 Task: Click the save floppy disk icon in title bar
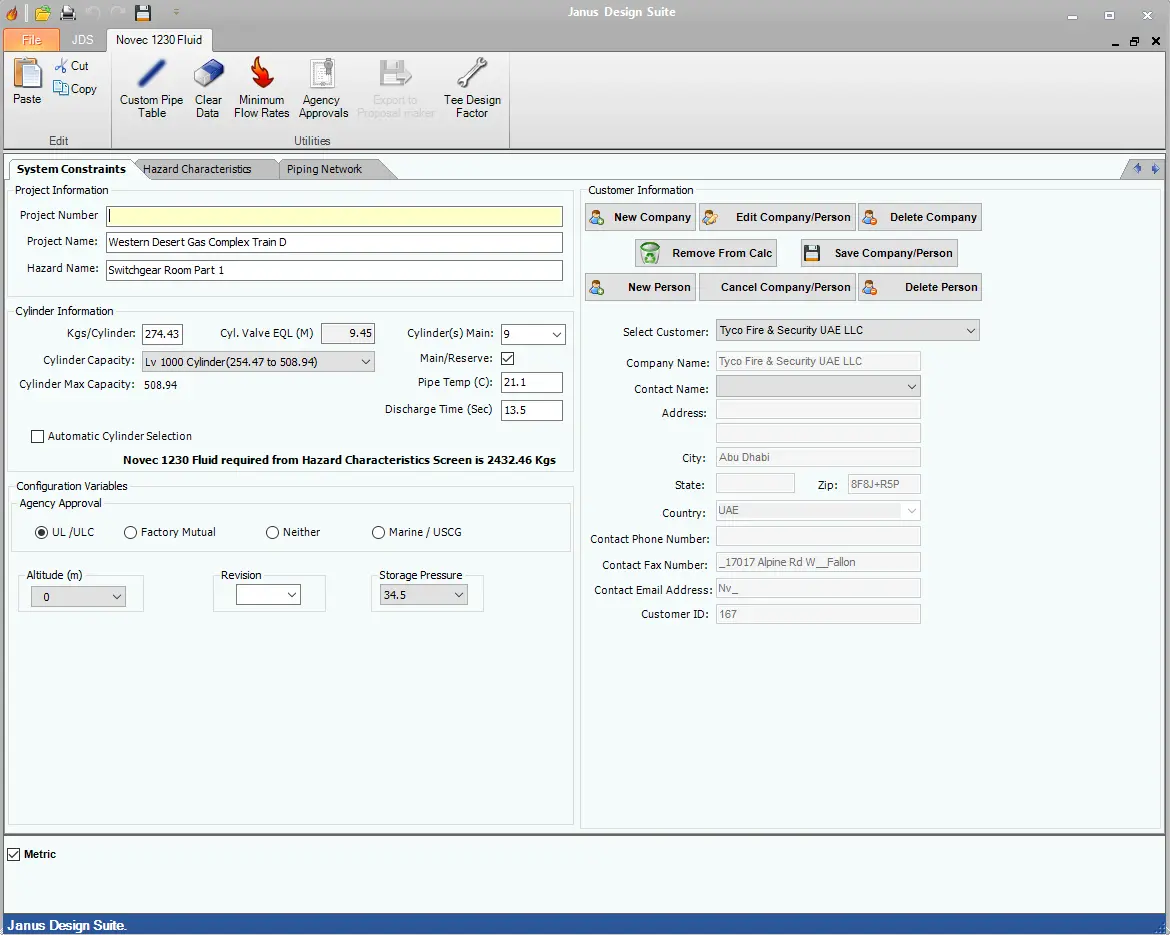pyautogui.click(x=143, y=13)
